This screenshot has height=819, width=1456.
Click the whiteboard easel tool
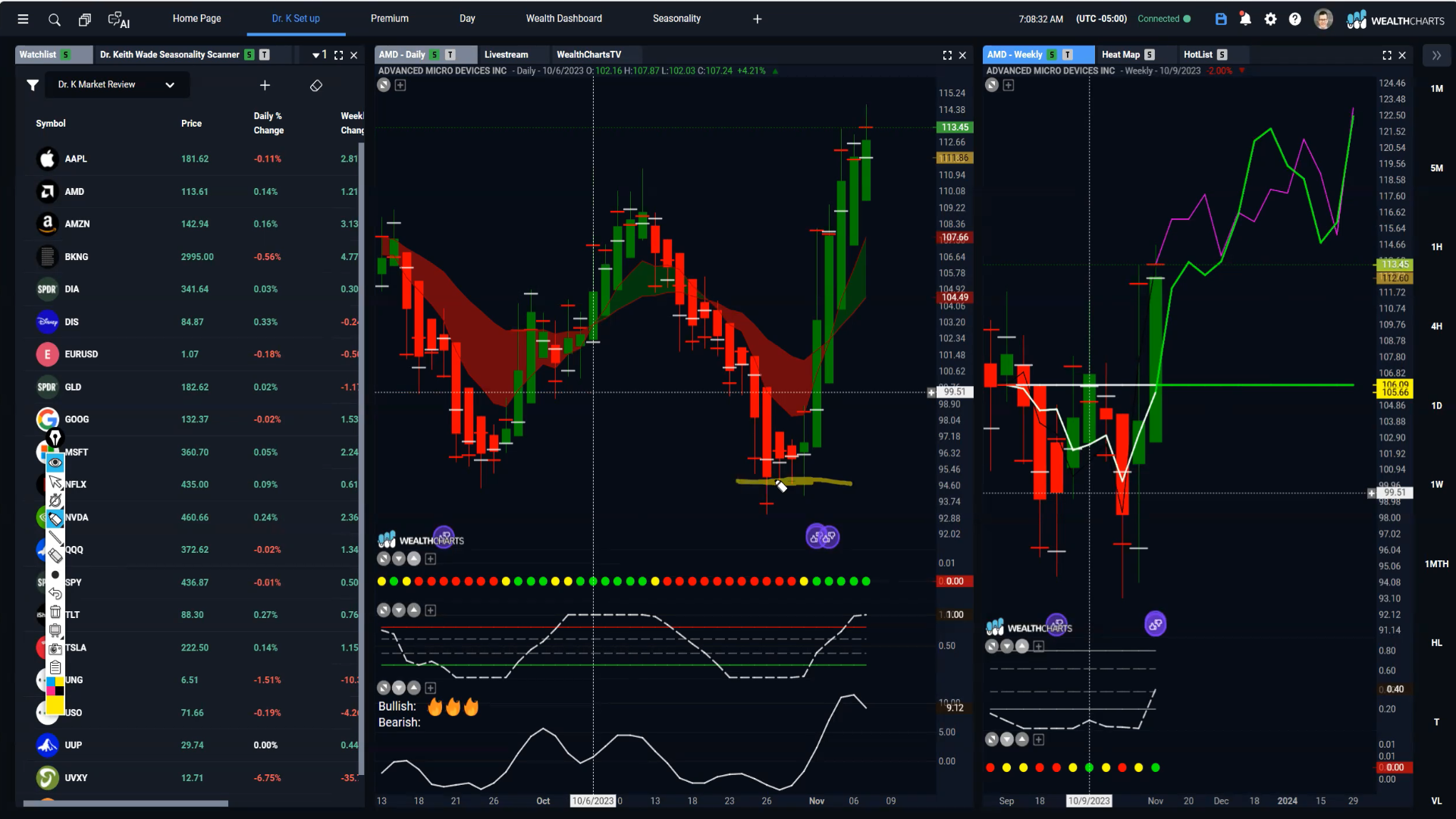click(55, 630)
